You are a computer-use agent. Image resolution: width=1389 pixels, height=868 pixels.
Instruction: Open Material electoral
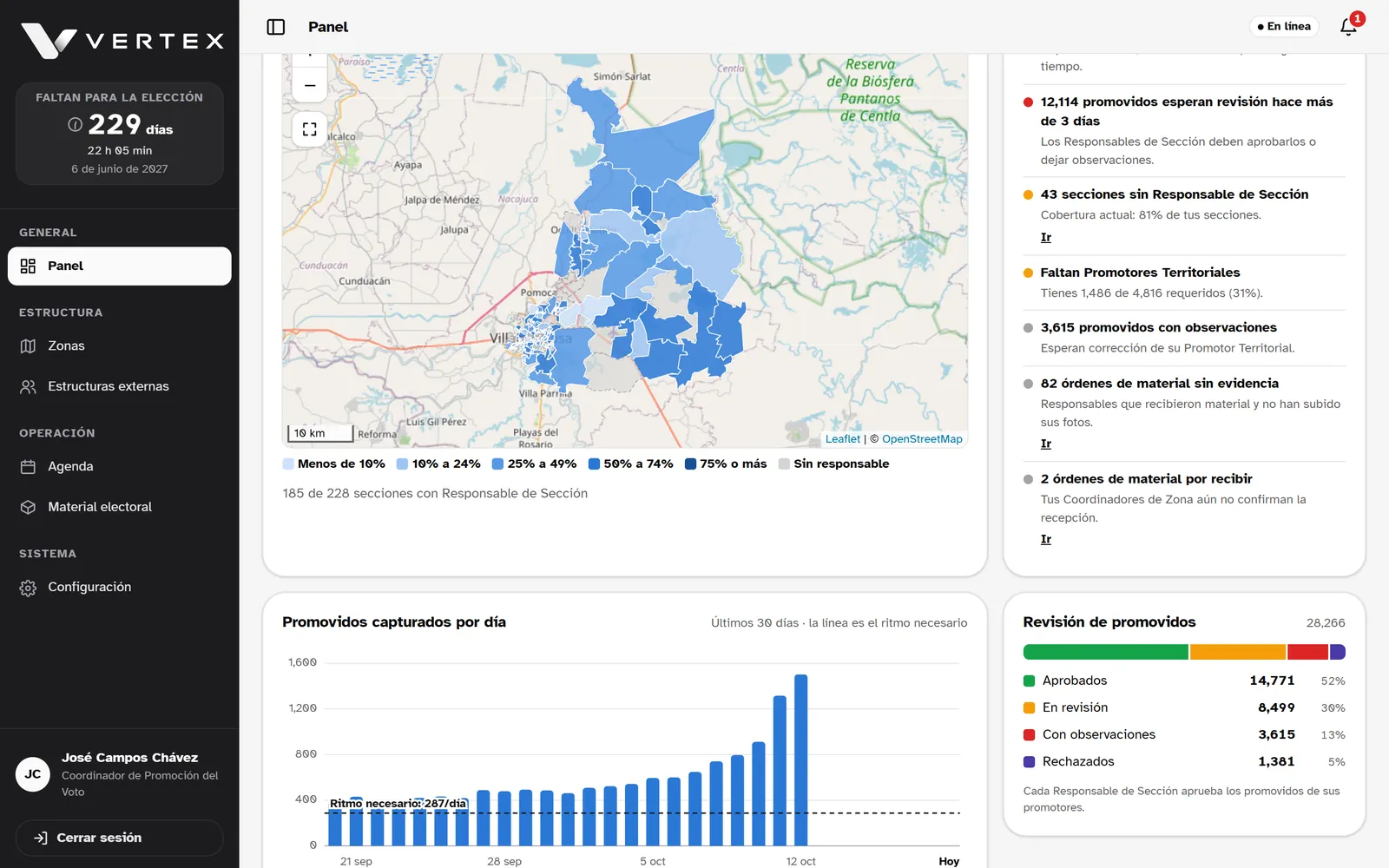coord(120,507)
